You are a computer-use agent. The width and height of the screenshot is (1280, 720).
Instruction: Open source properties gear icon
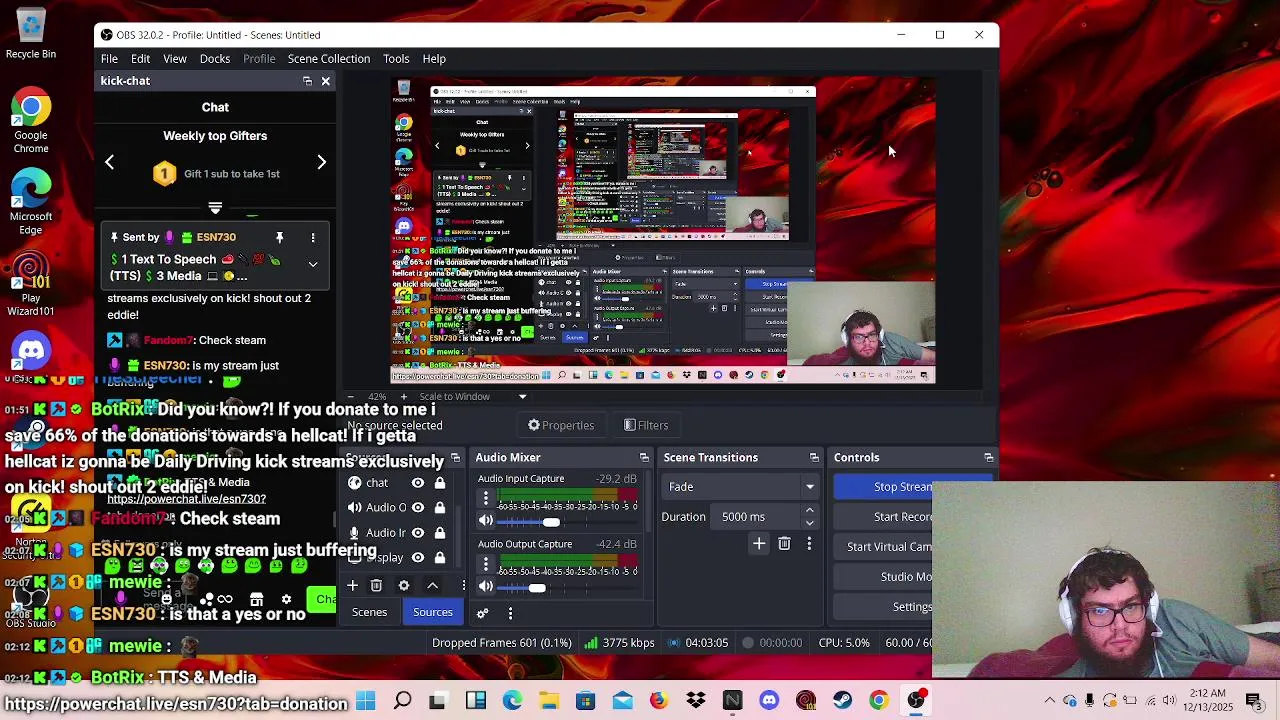tap(404, 586)
